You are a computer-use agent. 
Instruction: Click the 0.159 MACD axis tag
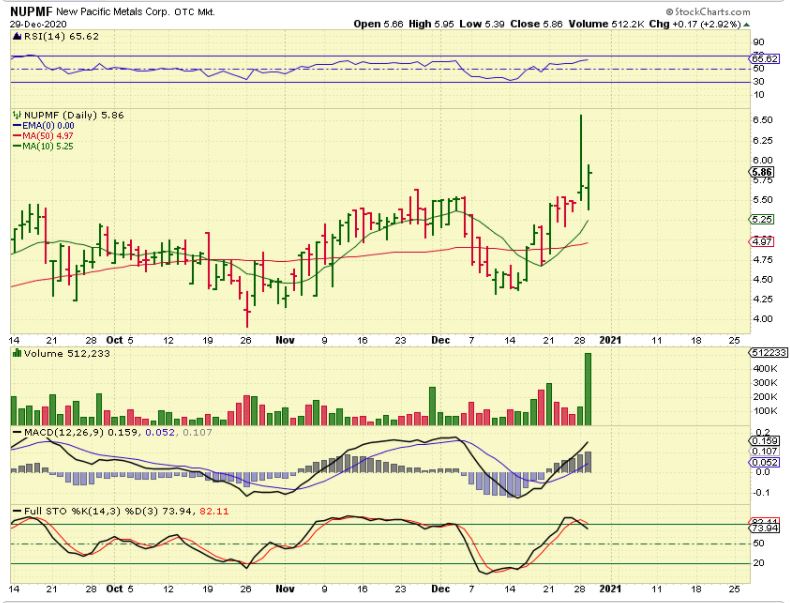765,441
